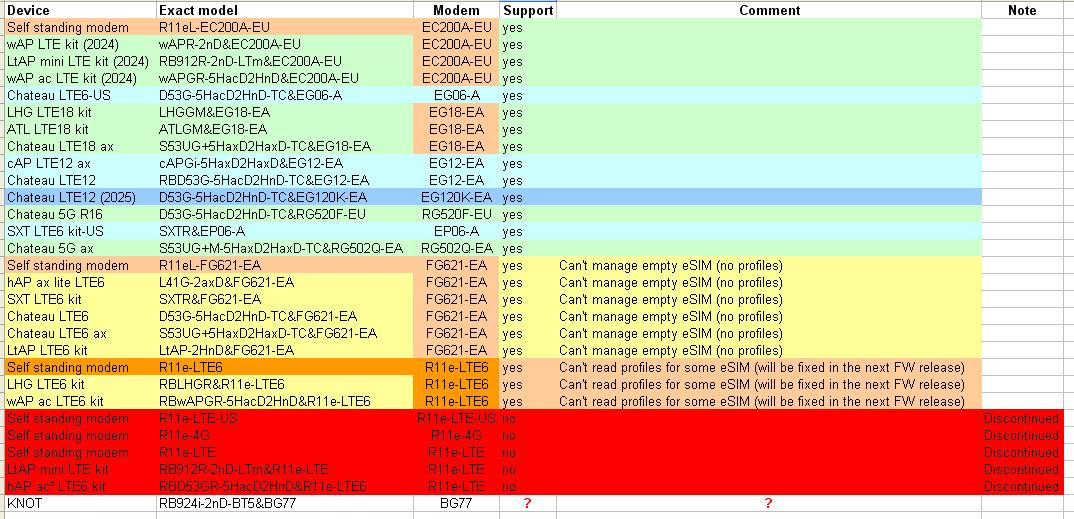Screen dimensions: 1074x519
Task: Click red question mark in Comment column
Action: pos(768,504)
